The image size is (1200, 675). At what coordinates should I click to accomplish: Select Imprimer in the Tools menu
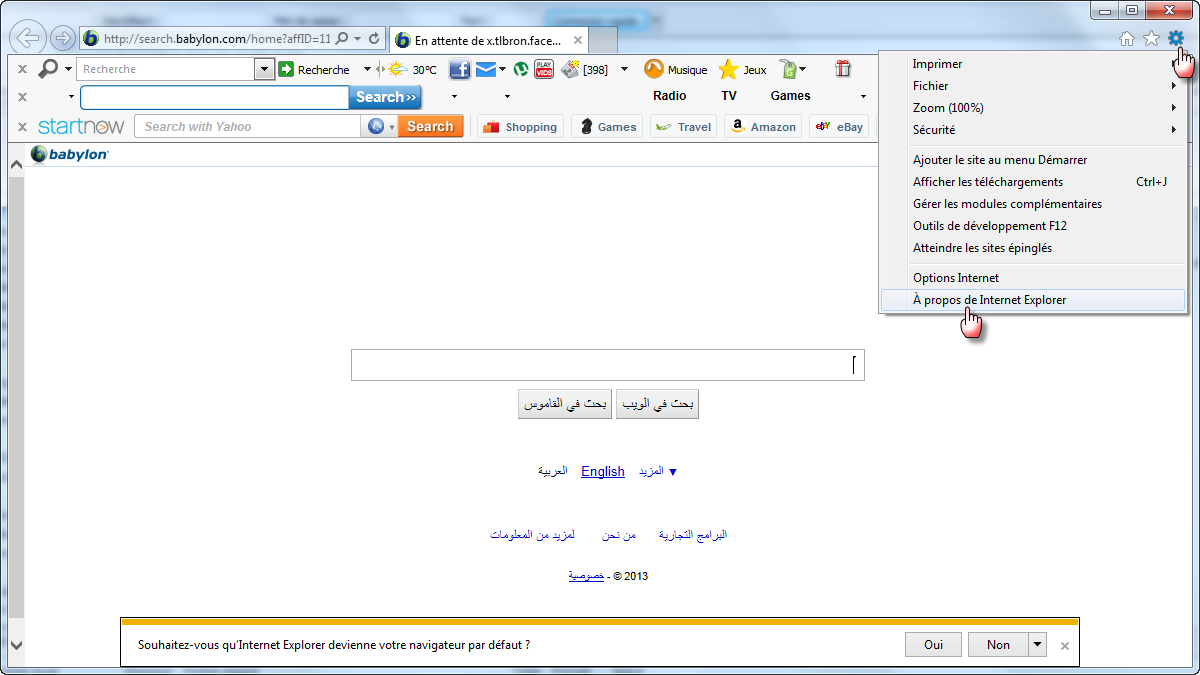[937, 64]
